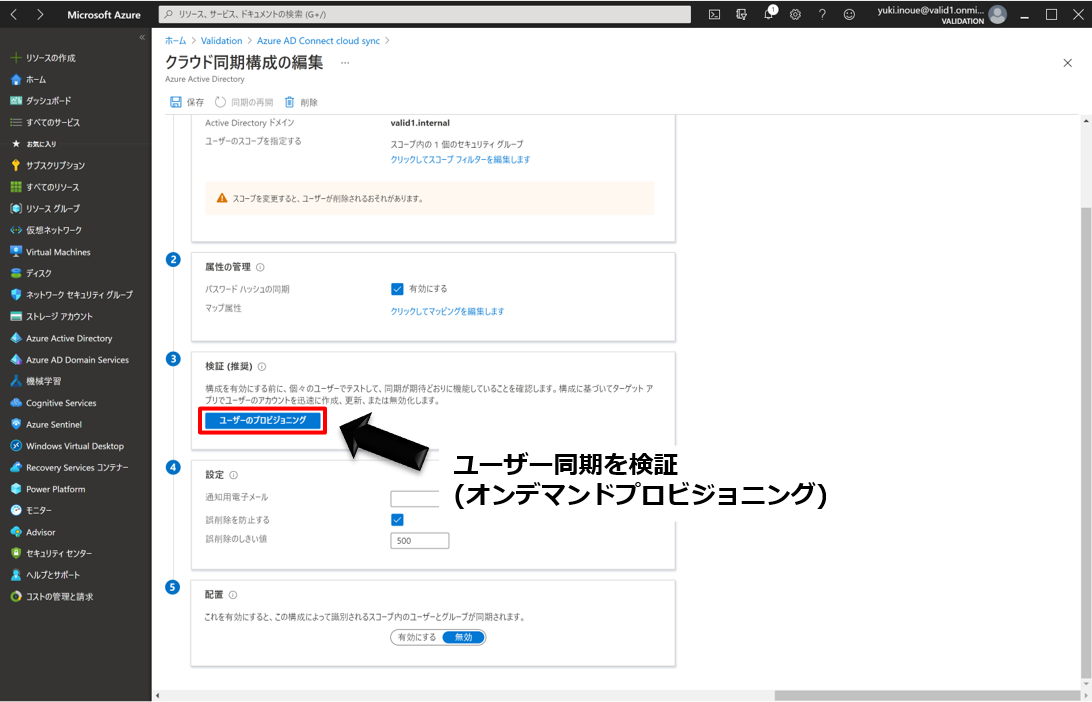Select 無効 in deployment toggle

pyautogui.click(x=463, y=637)
